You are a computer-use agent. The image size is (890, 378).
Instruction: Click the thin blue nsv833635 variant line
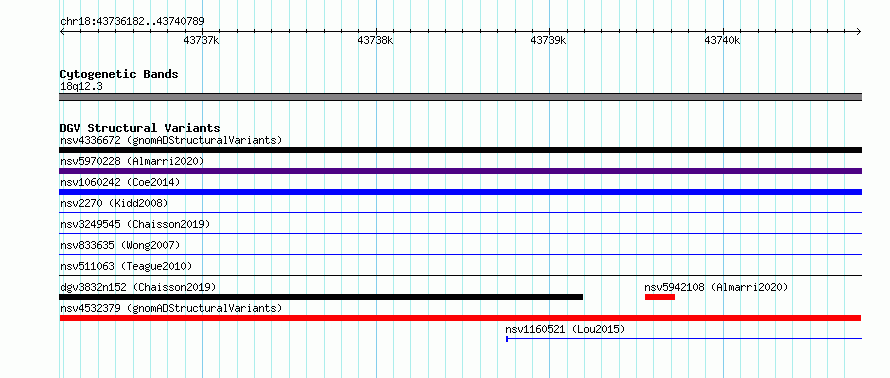(x=460, y=254)
